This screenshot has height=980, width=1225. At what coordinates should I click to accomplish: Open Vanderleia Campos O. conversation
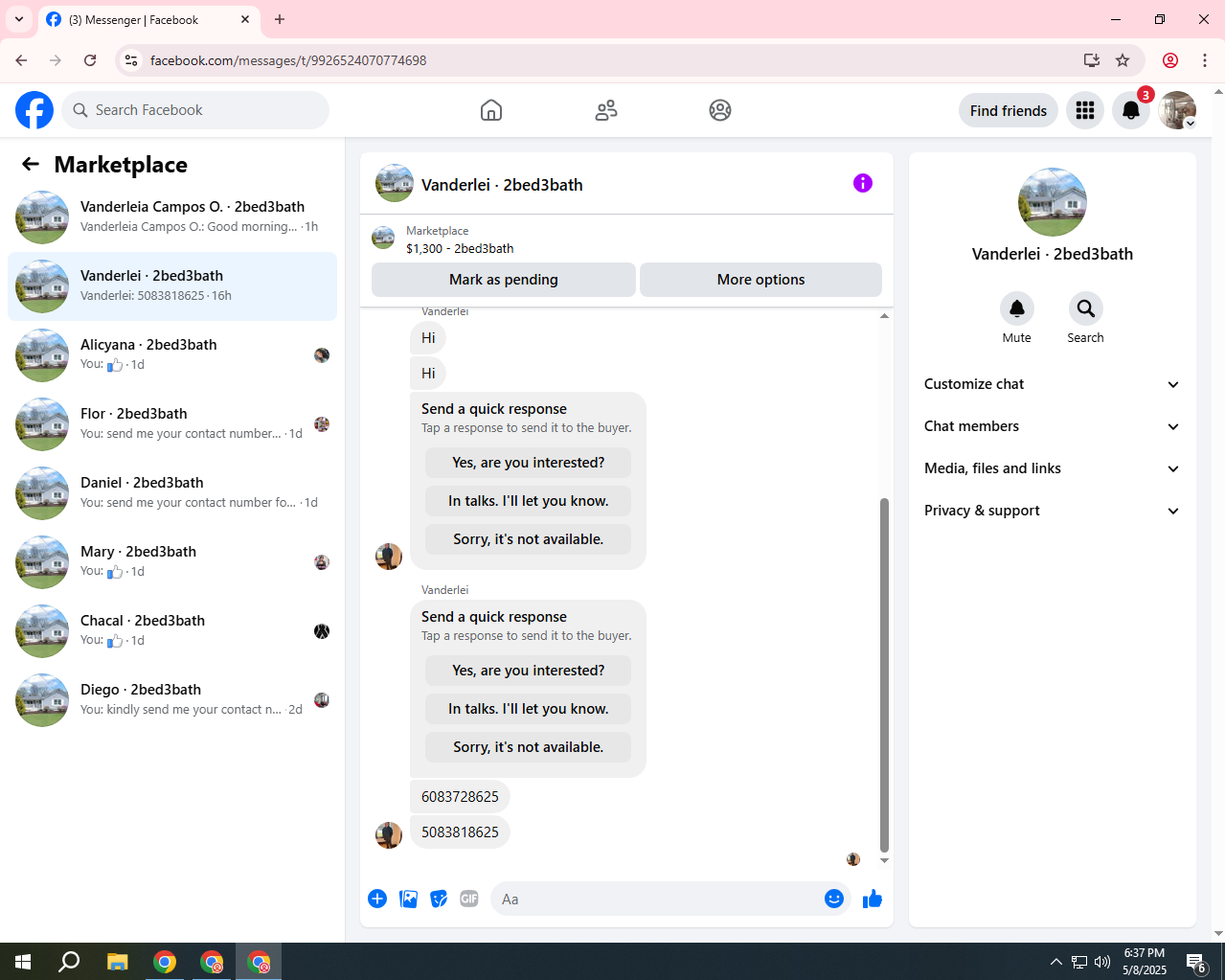click(172, 217)
